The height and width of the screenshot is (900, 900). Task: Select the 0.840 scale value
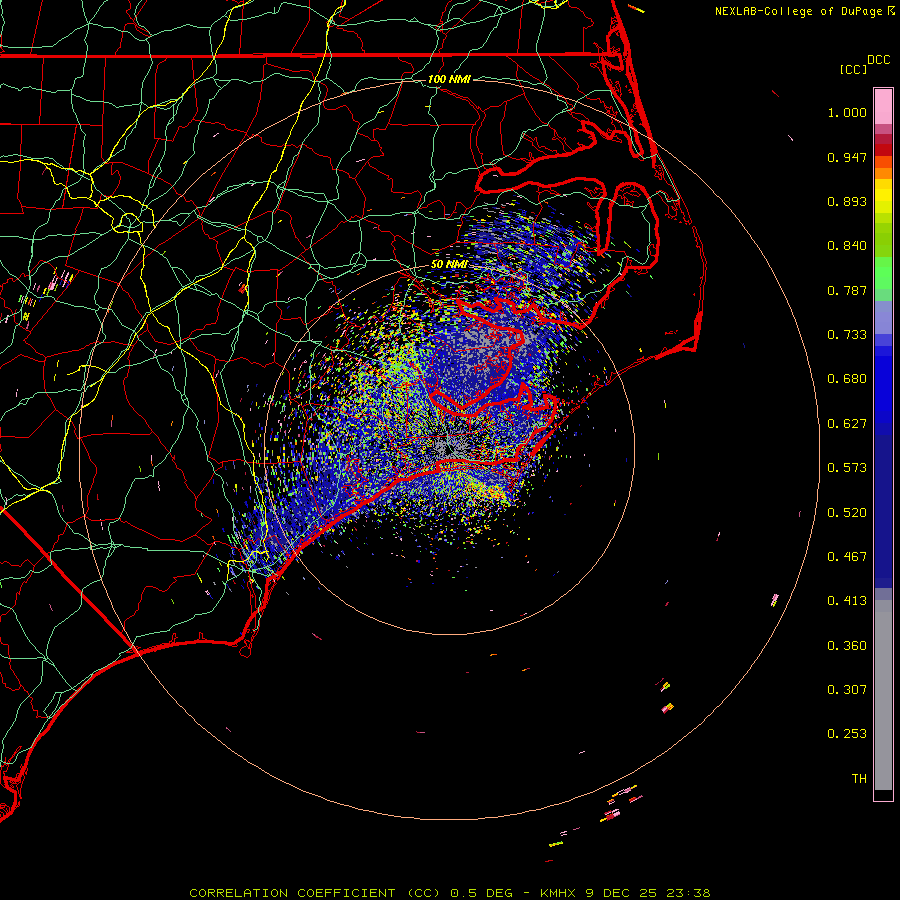coord(847,246)
